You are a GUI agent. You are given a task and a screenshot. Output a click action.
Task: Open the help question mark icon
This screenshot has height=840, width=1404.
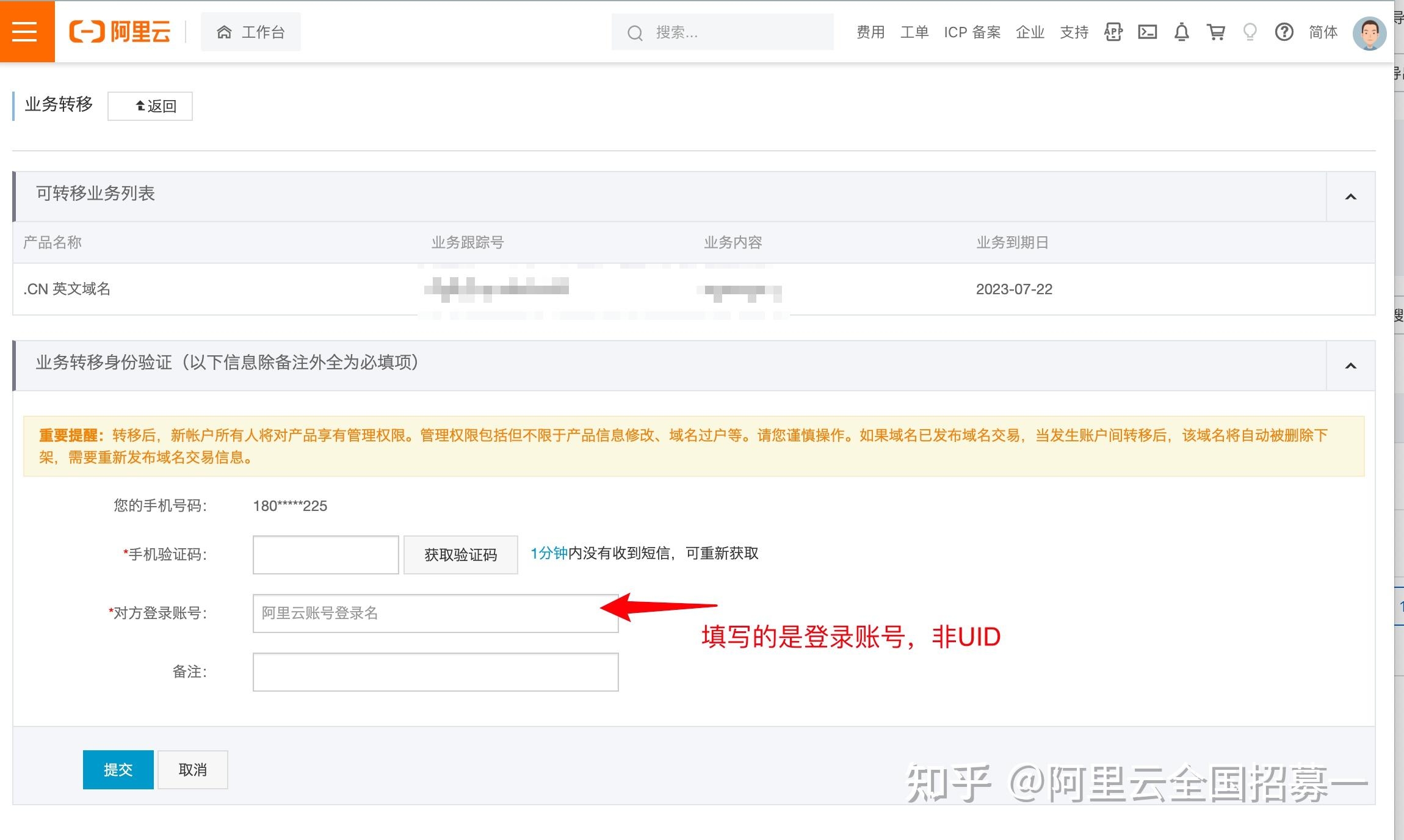click(x=1284, y=32)
